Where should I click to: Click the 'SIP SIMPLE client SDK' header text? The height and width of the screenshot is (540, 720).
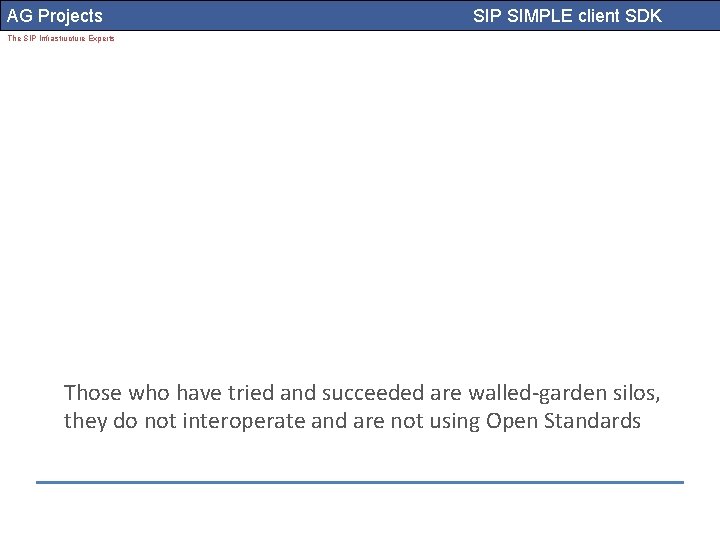tap(567, 16)
